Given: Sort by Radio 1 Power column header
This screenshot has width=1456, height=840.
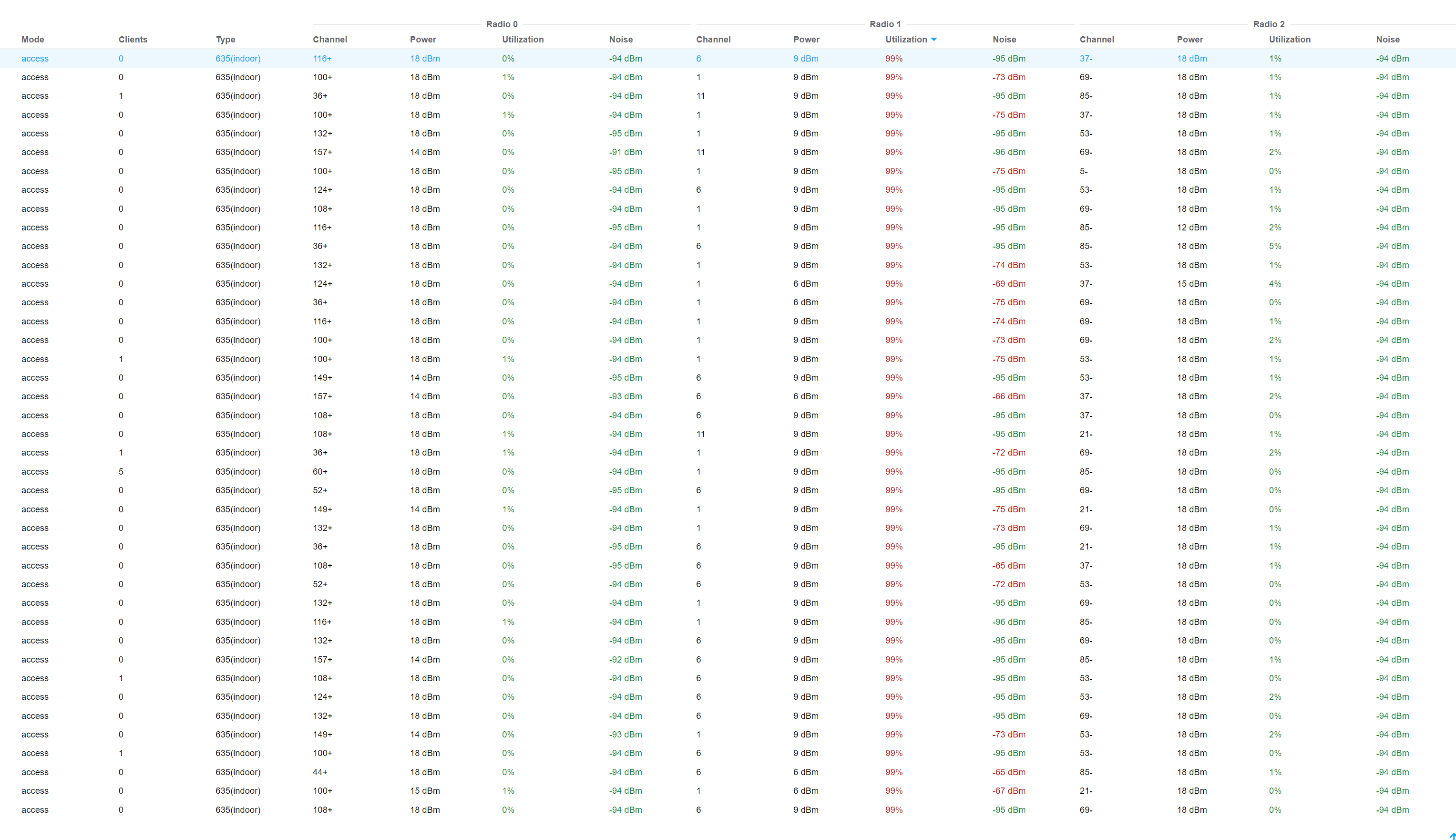Looking at the screenshot, I should (806, 39).
